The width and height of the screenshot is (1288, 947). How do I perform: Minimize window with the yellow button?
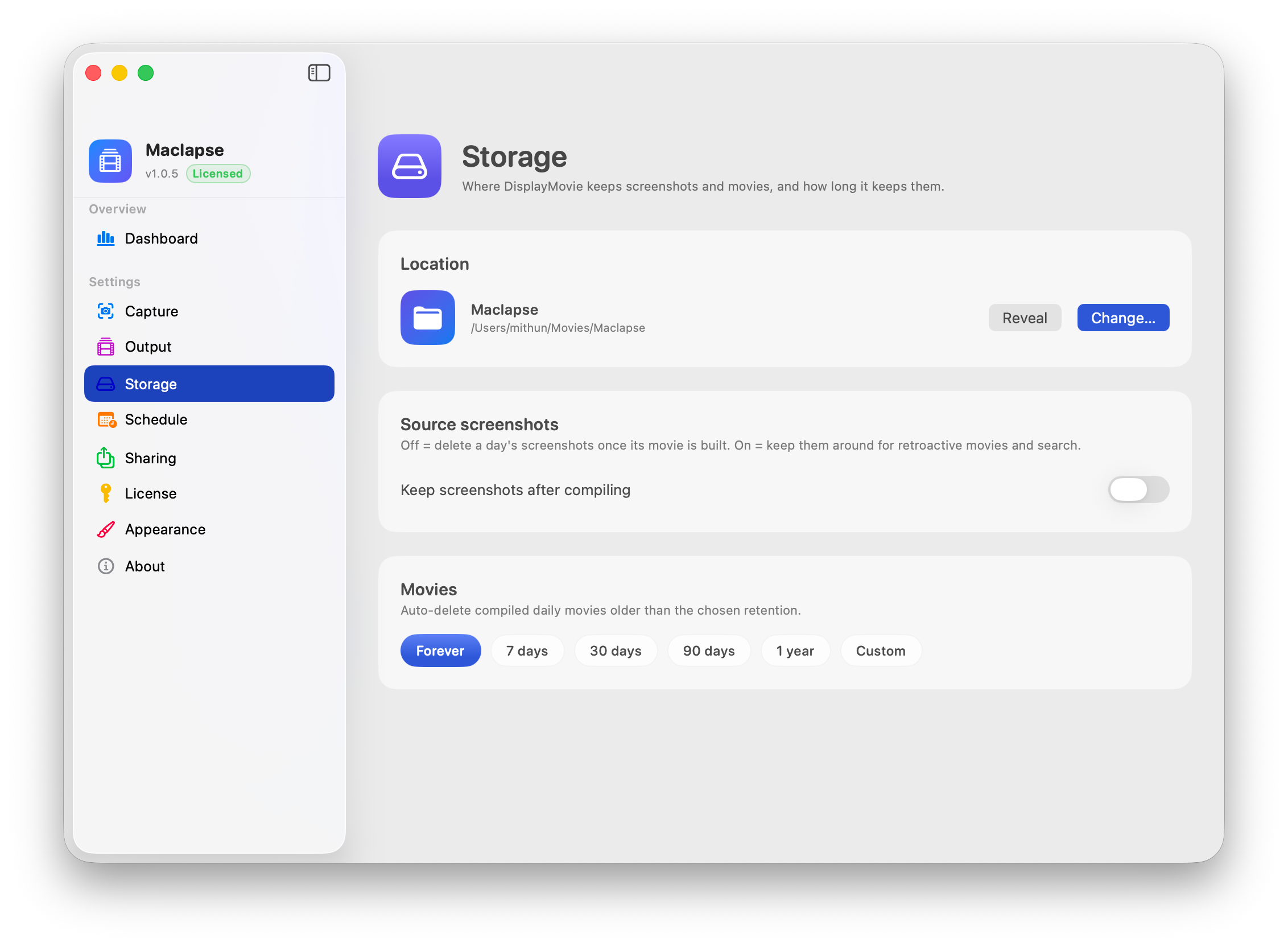tap(119, 73)
